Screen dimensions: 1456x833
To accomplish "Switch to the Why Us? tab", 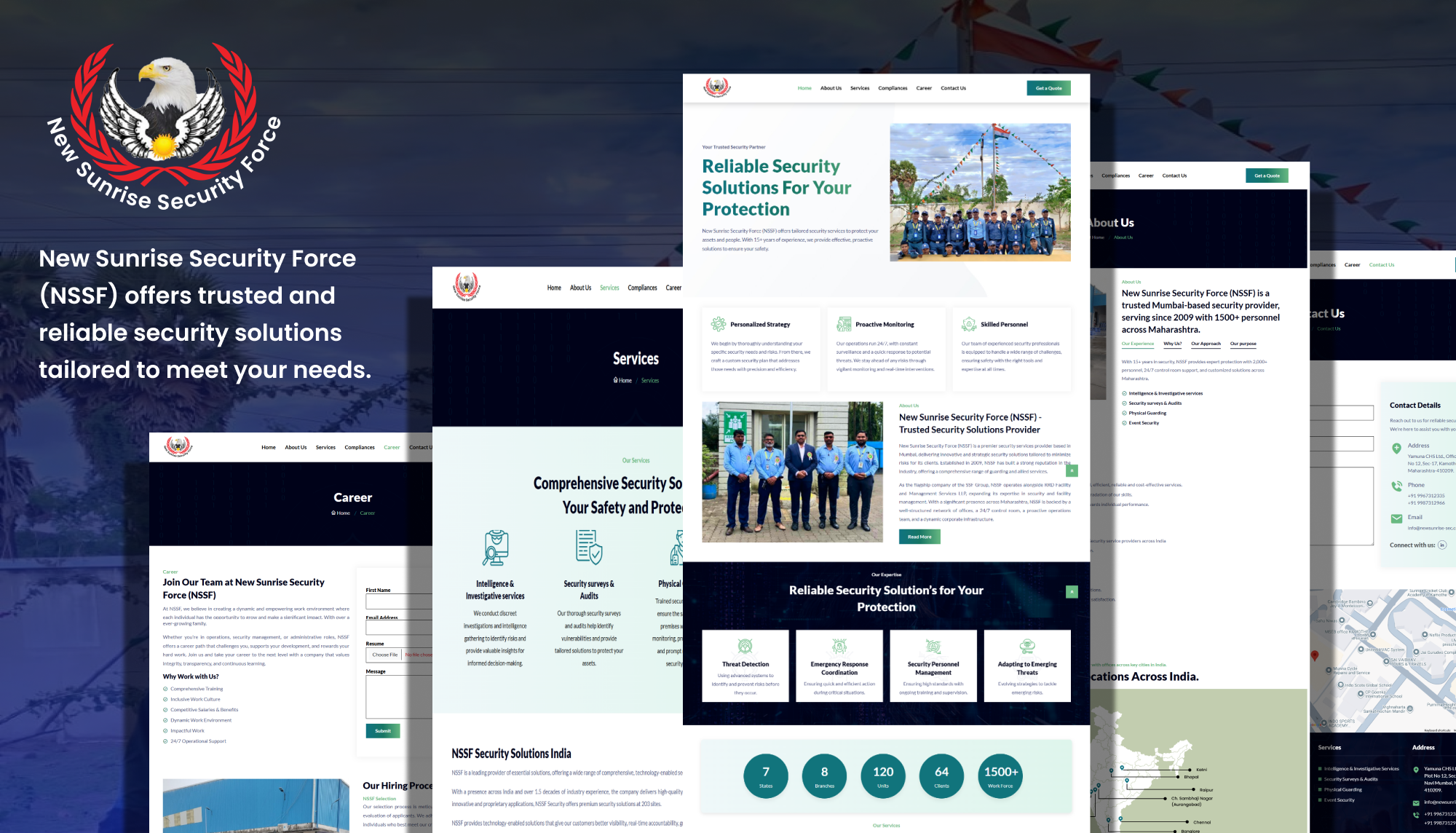I will pyautogui.click(x=1172, y=344).
